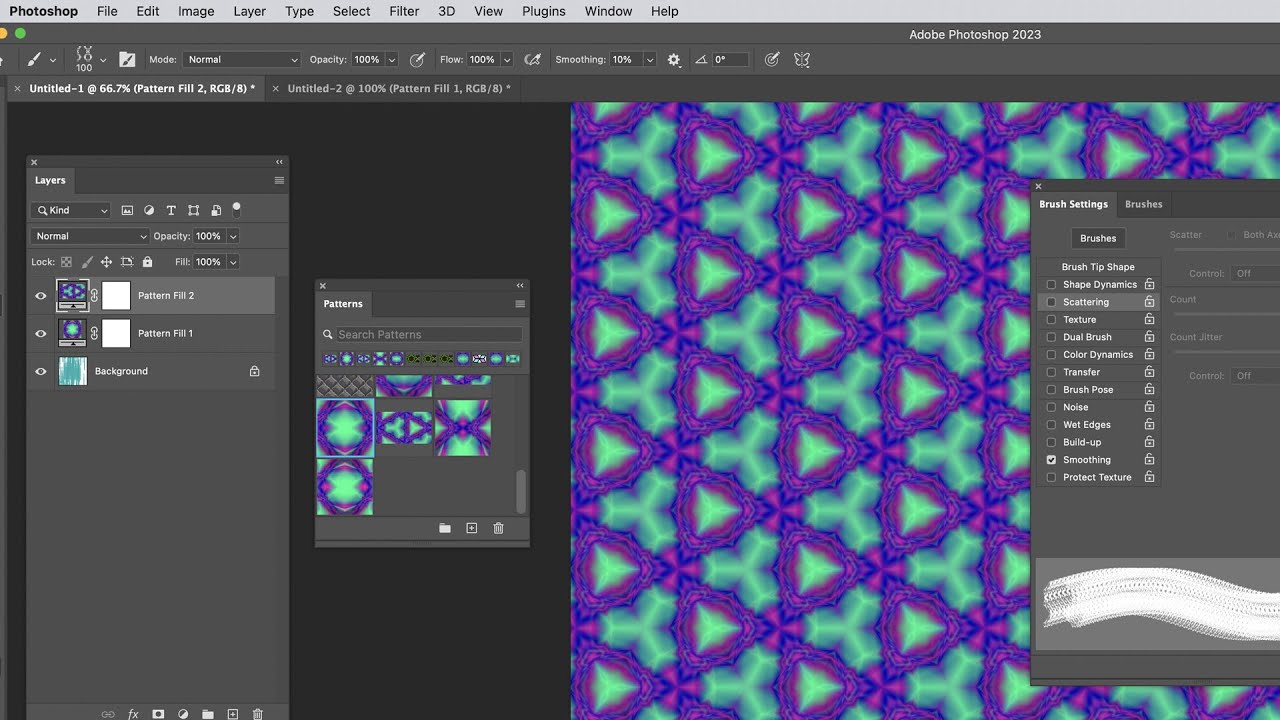The image size is (1280, 720).
Task: Open the Layer menu
Action: [x=249, y=11]
